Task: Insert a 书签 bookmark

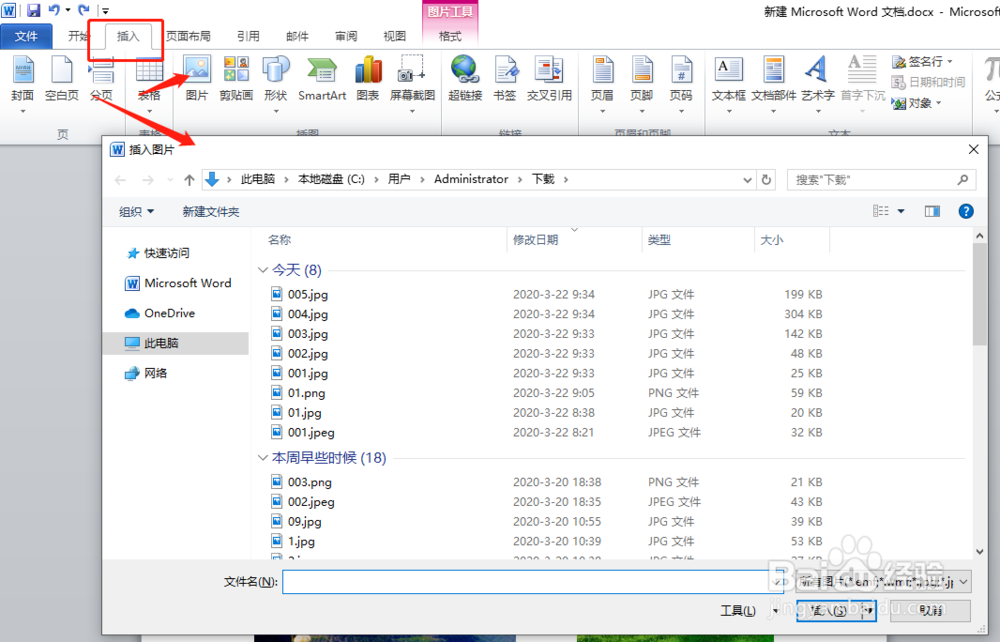Action: (x=504, y=79)
